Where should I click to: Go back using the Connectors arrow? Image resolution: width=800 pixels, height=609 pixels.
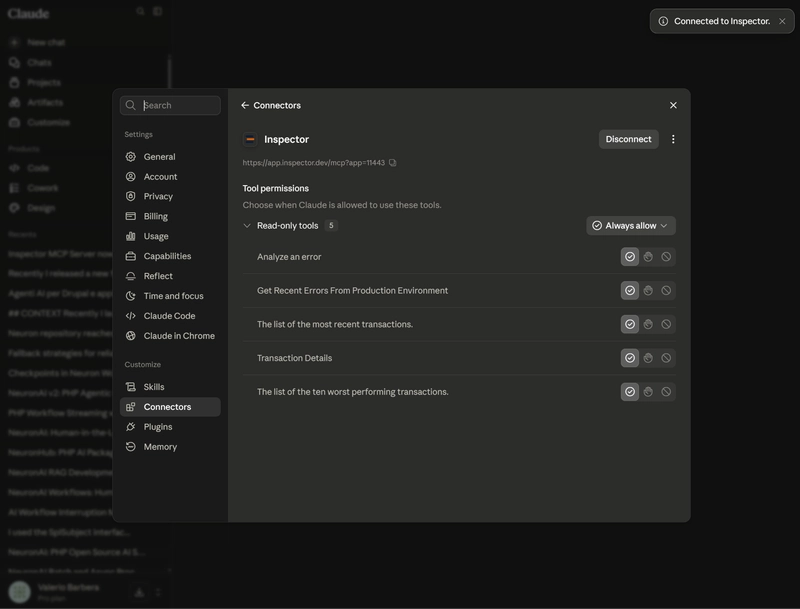(245, 105)
